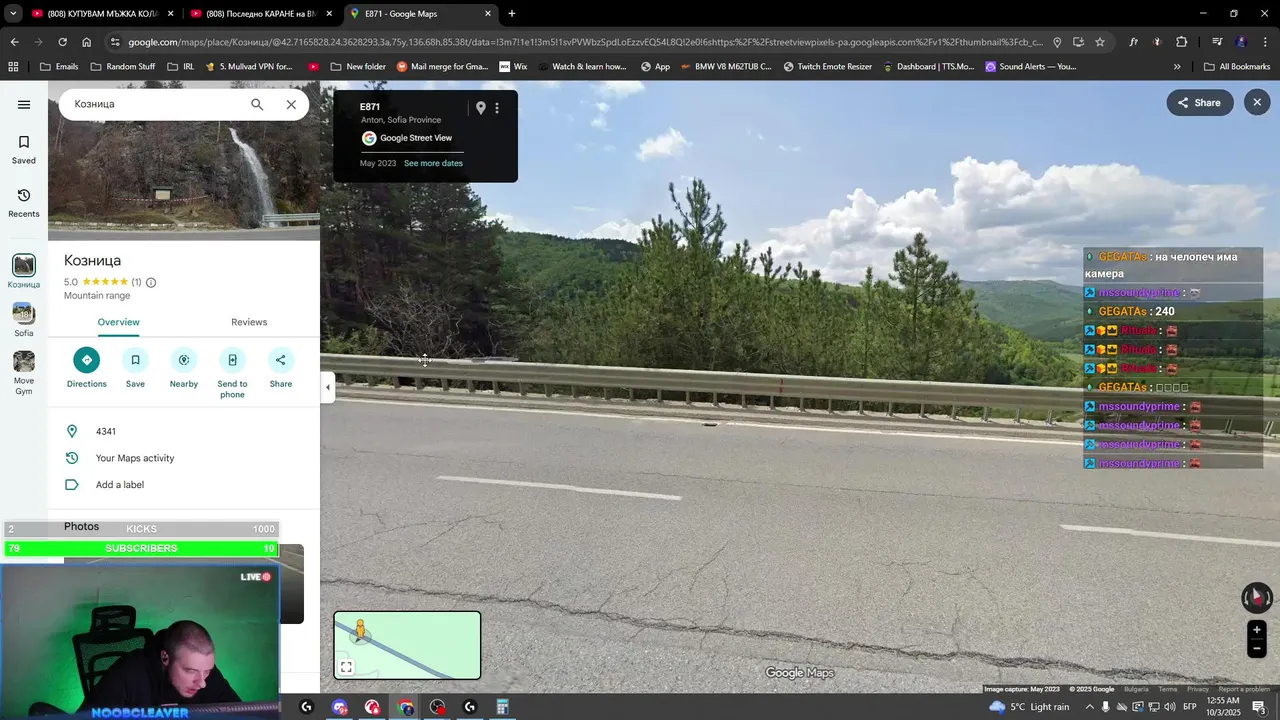Zoom in the Street View
The width and height of the screenshot is (1280, 720).
[1257, 630]
